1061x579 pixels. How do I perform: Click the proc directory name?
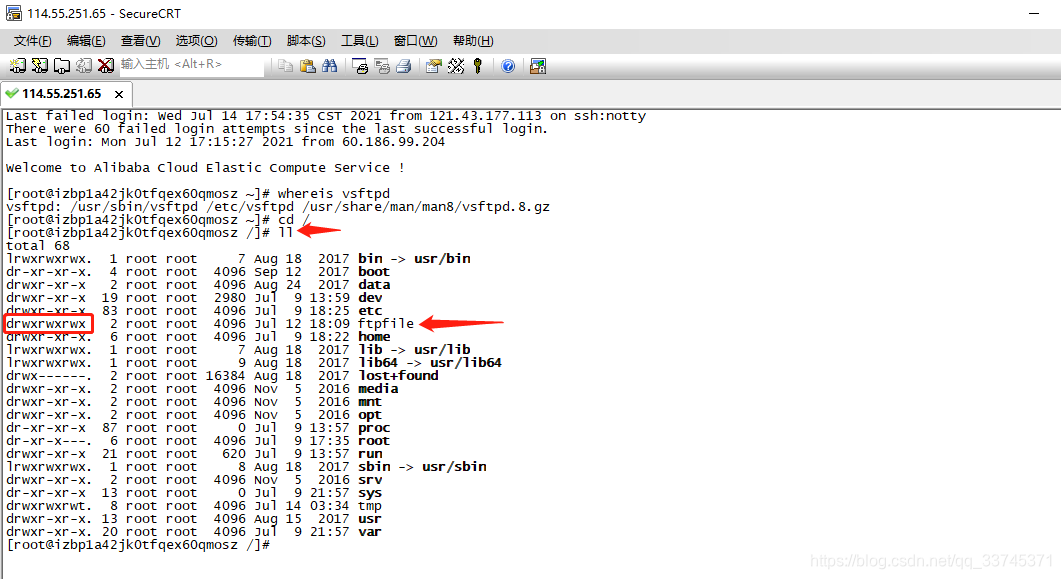tap(374, 428)
